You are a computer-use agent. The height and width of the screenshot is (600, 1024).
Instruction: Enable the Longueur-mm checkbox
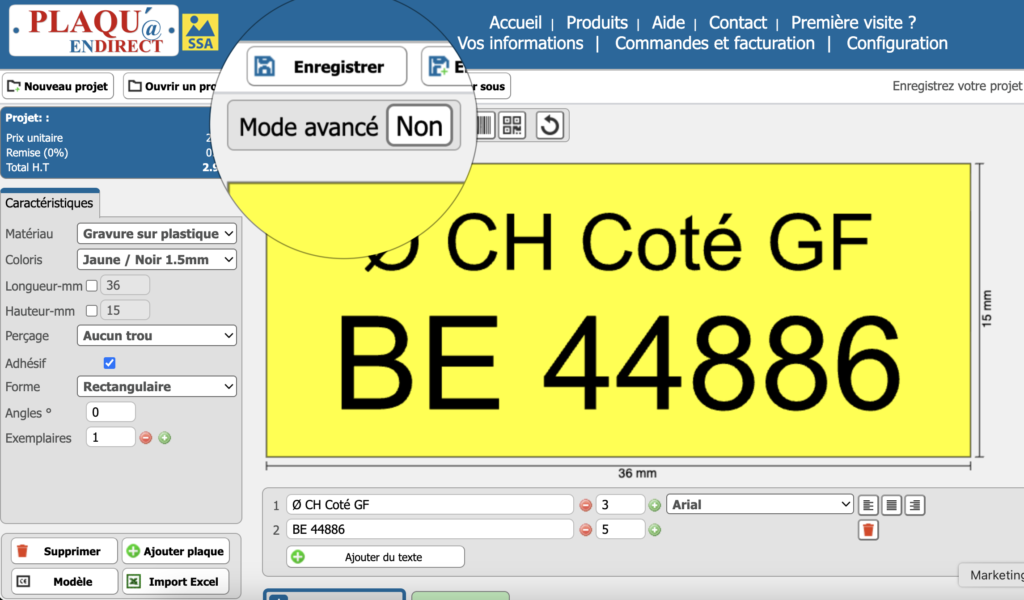tap(92, 285)
